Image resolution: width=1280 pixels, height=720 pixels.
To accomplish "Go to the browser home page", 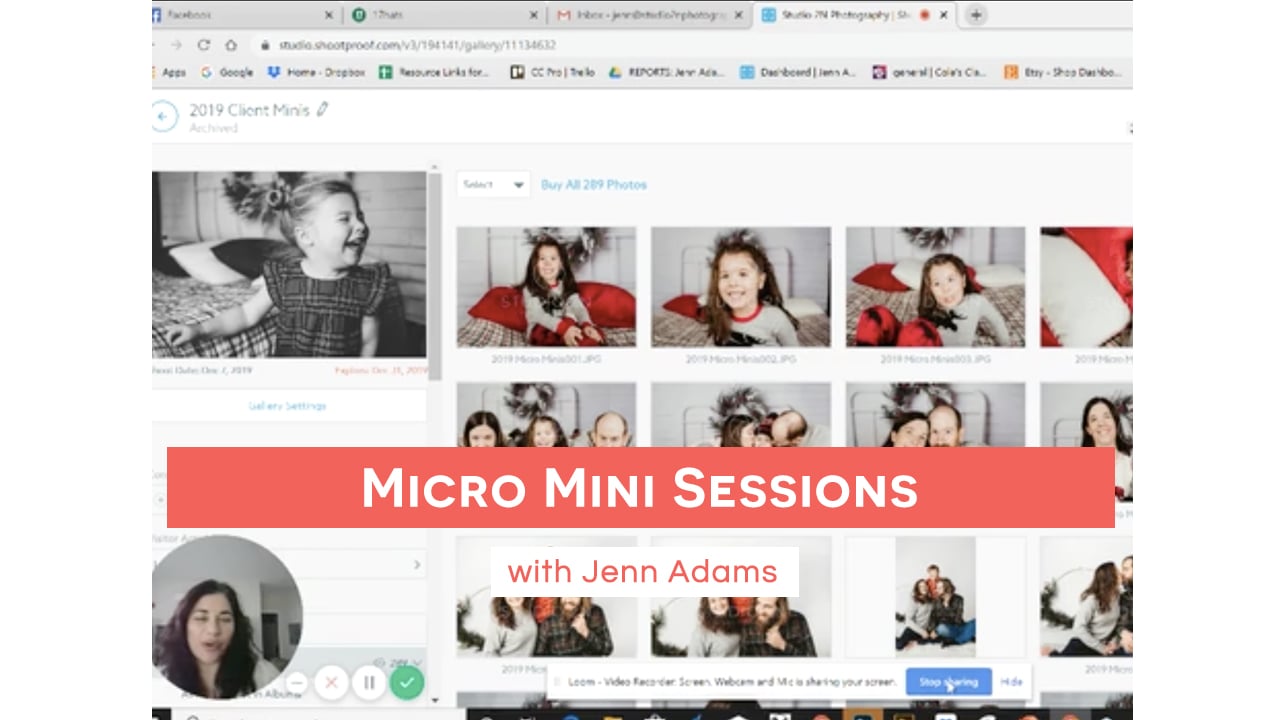I will click(231, 45).
